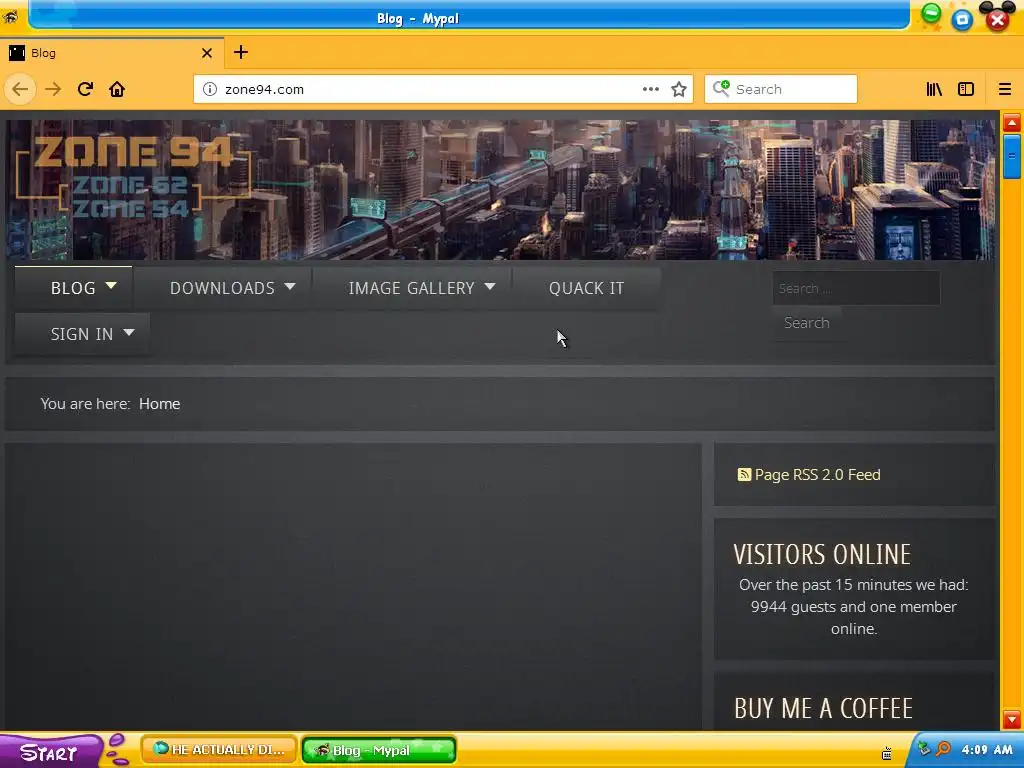This screenshot has width=1024, height=768.
Task: Open the SIGN IN menu
Action: click(x=82, y=334)
